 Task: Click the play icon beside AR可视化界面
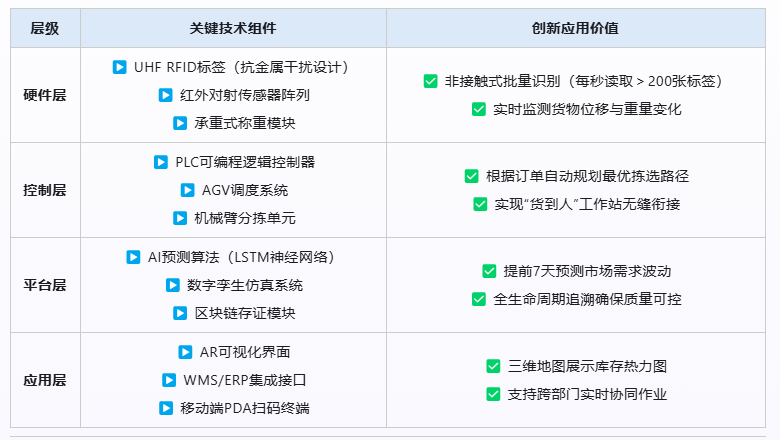[x=184, y=352]
